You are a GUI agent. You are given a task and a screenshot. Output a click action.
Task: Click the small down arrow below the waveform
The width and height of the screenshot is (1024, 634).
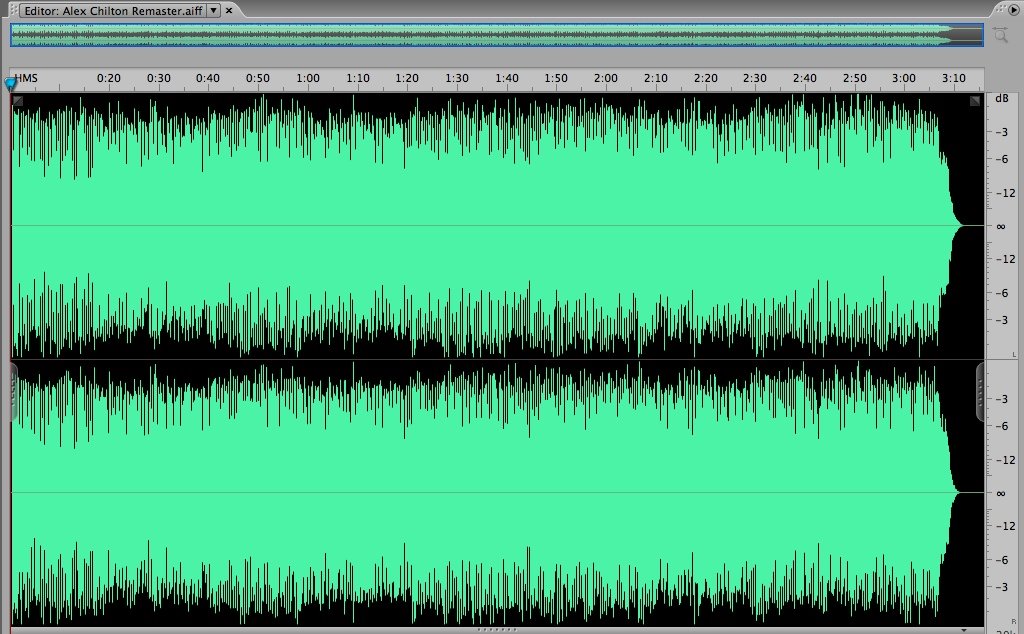[964, 630]
